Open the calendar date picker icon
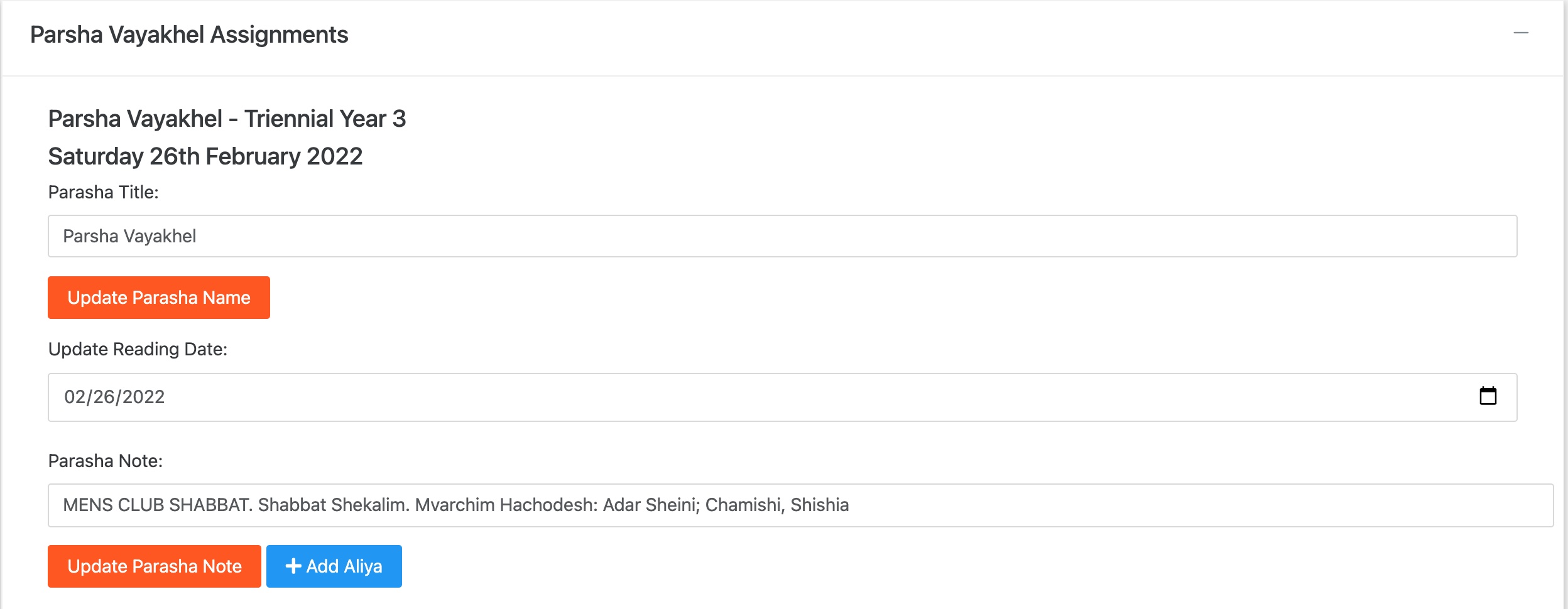The image size is (1568, 609). point(1488,396)
